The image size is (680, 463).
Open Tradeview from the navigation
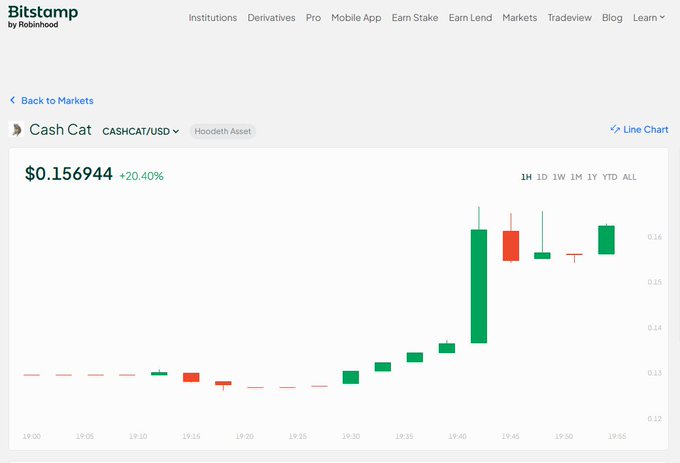tap(569, 18)
